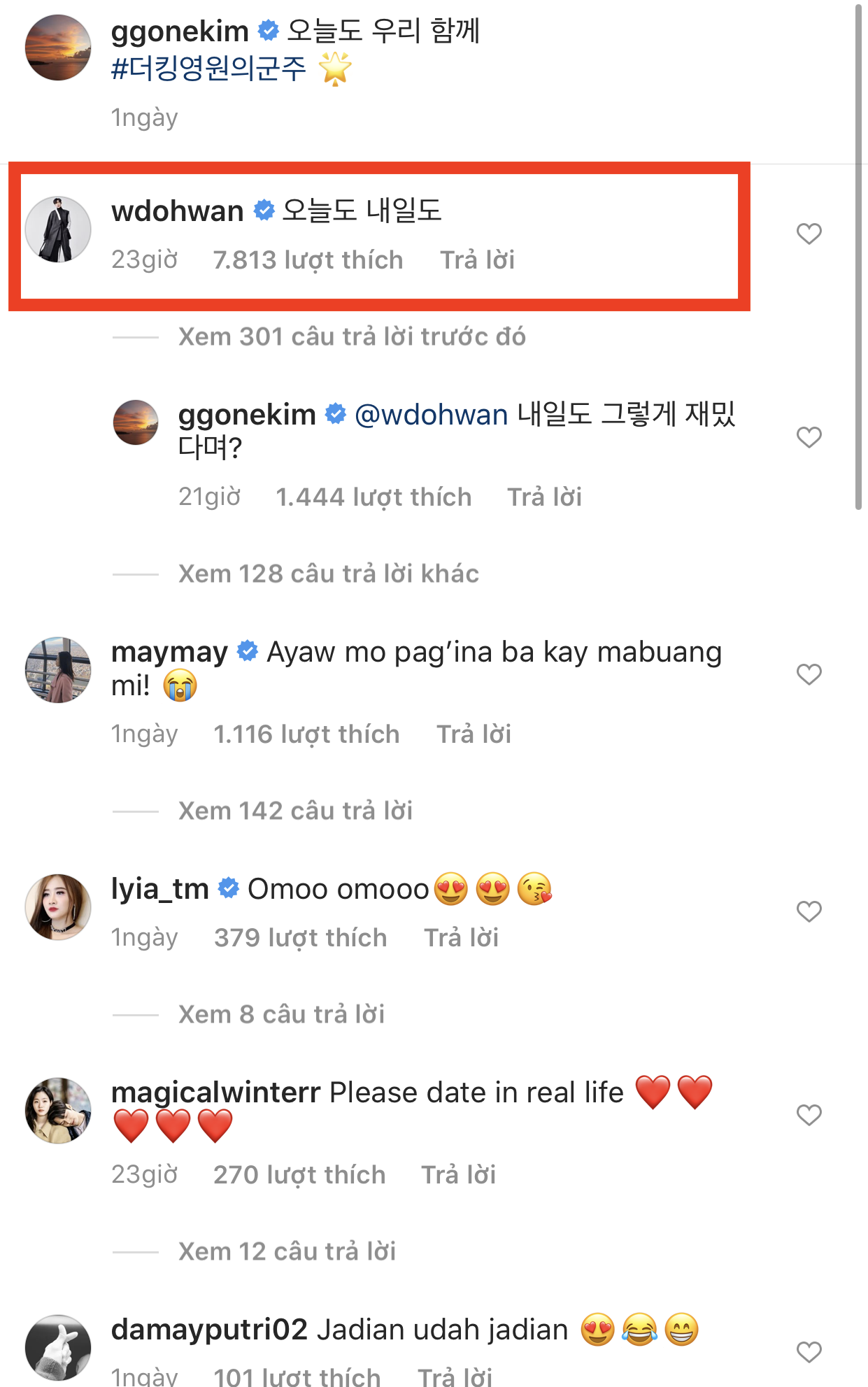Expand 128 other replies
The width and height of the screenshot is (868, 1387).
(x=329, y=574)
